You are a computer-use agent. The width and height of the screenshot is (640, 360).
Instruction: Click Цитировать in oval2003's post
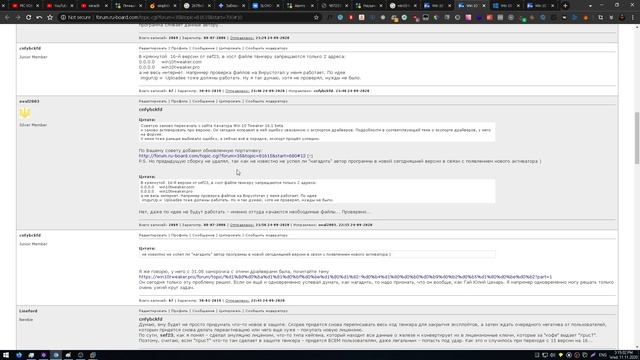point(230,101)
